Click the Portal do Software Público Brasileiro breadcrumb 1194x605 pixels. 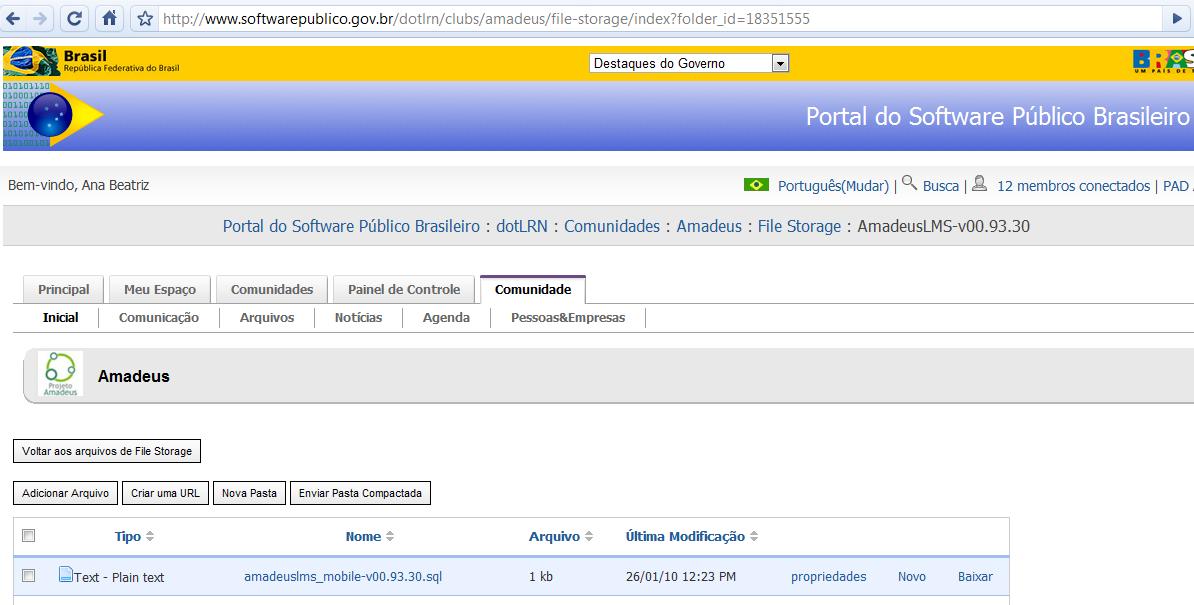351,226
